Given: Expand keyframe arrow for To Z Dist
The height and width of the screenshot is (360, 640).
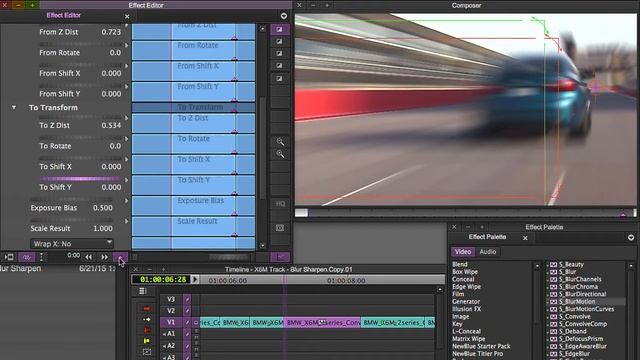Looking at the screenshot, I should coord(127,118).
